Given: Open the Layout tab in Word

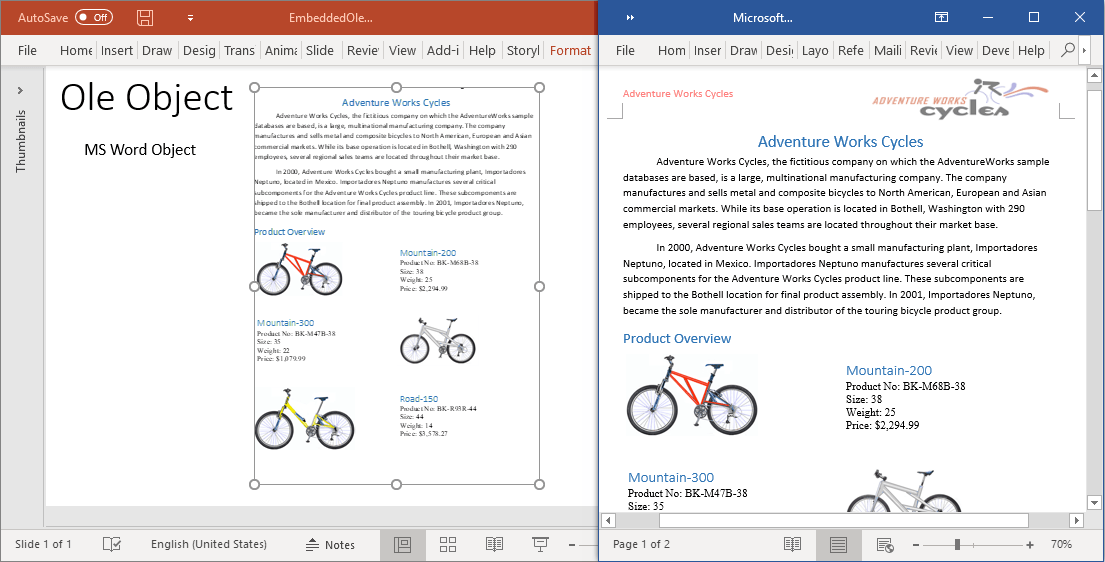Looking at the screenshot, I should pyautogui.click(x=815, y=50).
